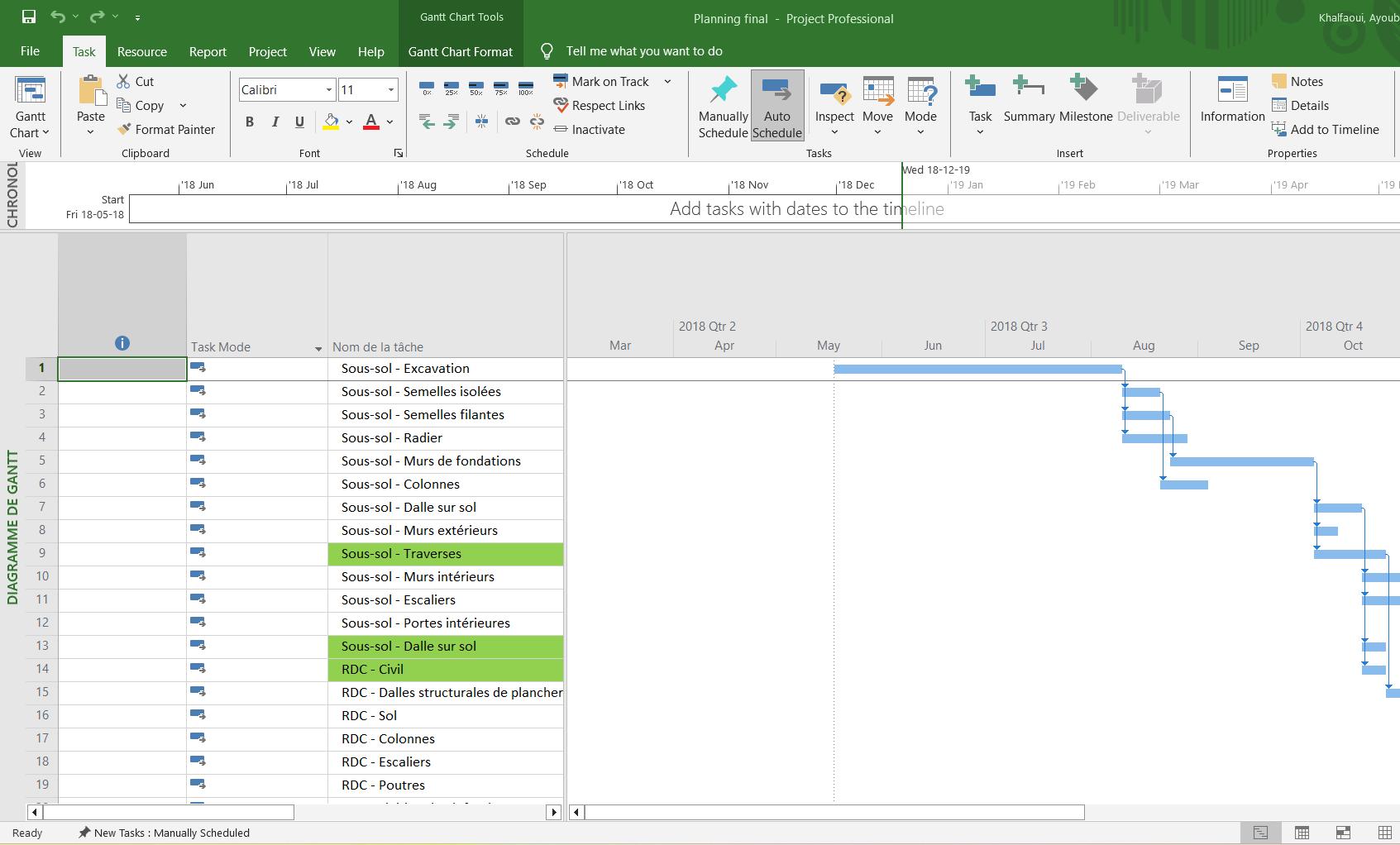This screenshot has width=1400, height=845.
Task: Open the Mode dropdown
Action: click(920, 107)
